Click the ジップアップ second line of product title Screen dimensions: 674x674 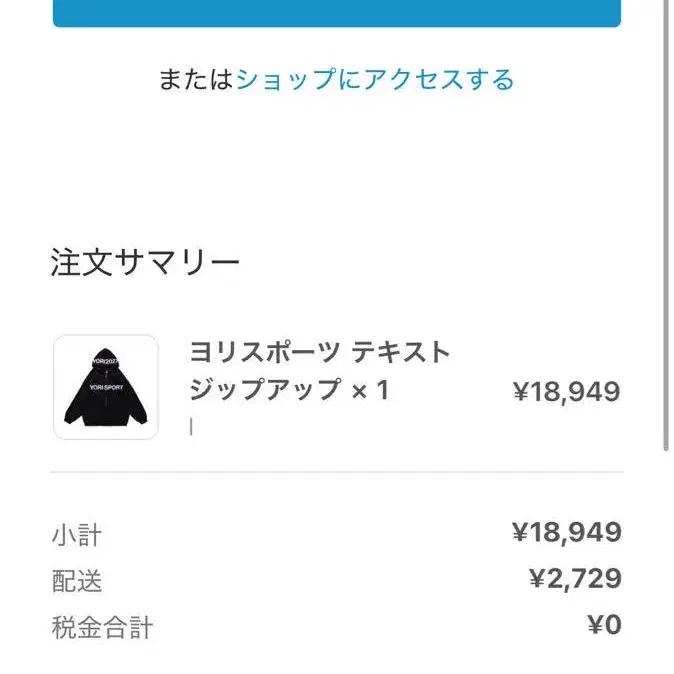coord(265,390)
